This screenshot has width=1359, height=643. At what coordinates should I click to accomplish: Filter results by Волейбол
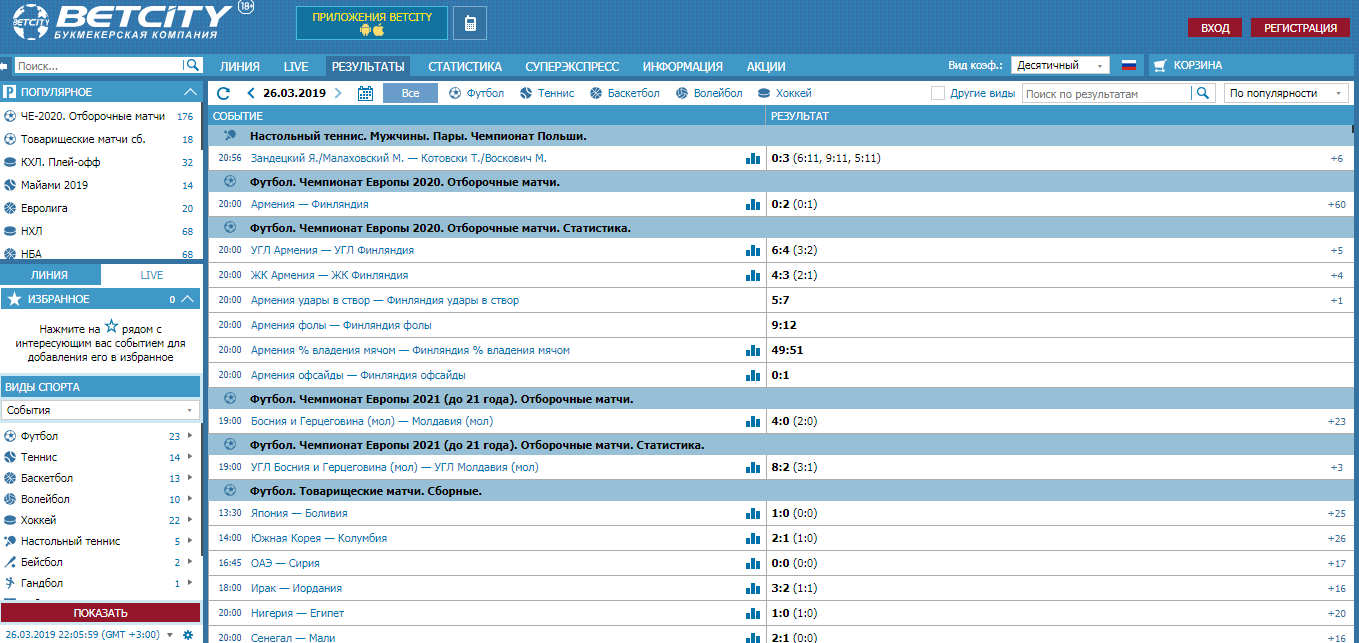(x=709, y=93)
